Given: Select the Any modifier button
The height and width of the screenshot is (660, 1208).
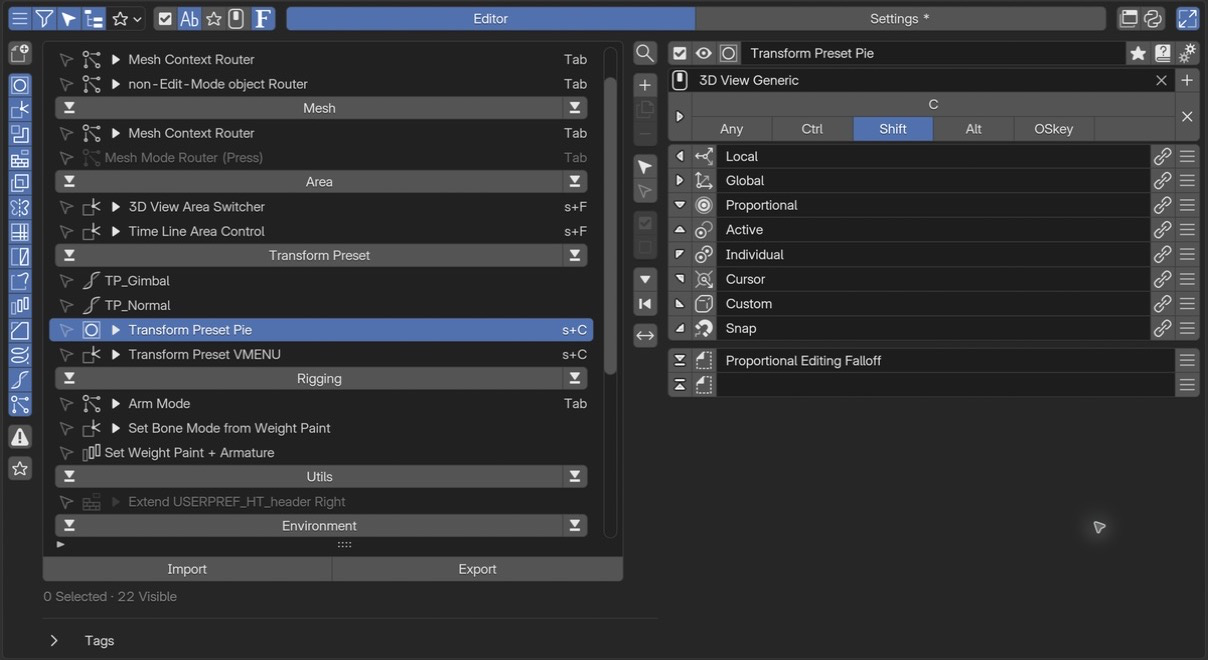Looking at the screenshot, I should coord(732,129).
